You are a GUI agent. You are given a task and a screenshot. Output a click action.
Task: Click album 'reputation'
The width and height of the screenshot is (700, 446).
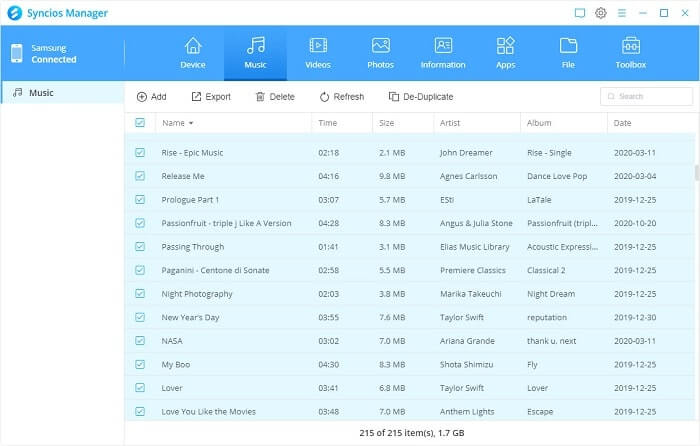tap(547, 317)
